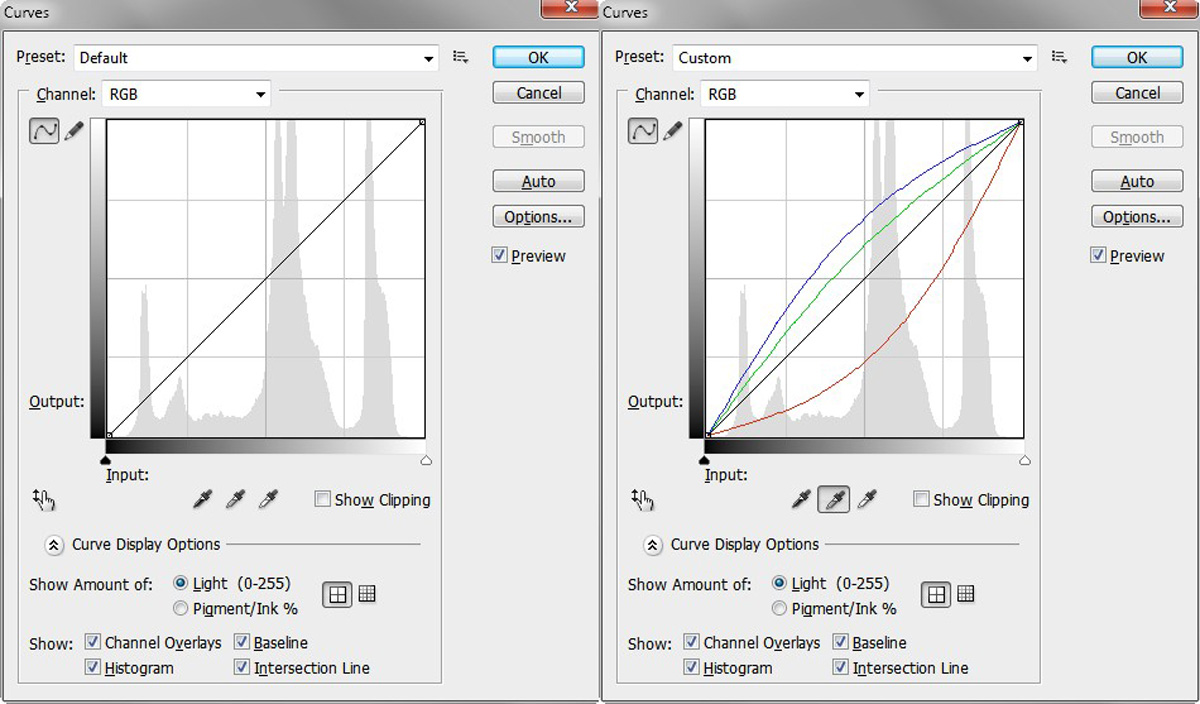Enable Show Clipping in the left Curves dialog
This screenshot has height=704, width=1200.
tap(323, 499)
